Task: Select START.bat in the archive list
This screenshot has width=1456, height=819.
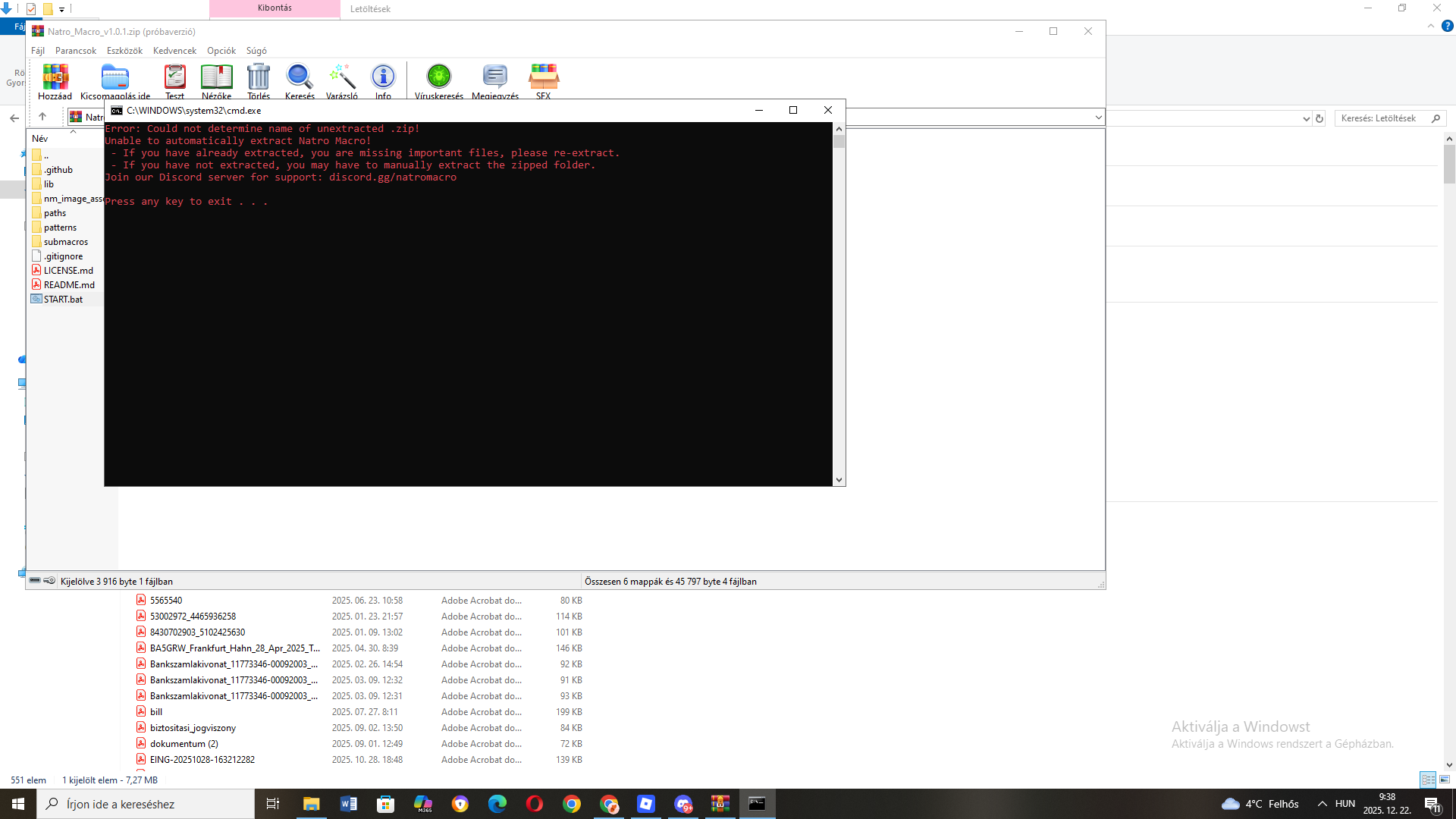Action: coord(63,300)
